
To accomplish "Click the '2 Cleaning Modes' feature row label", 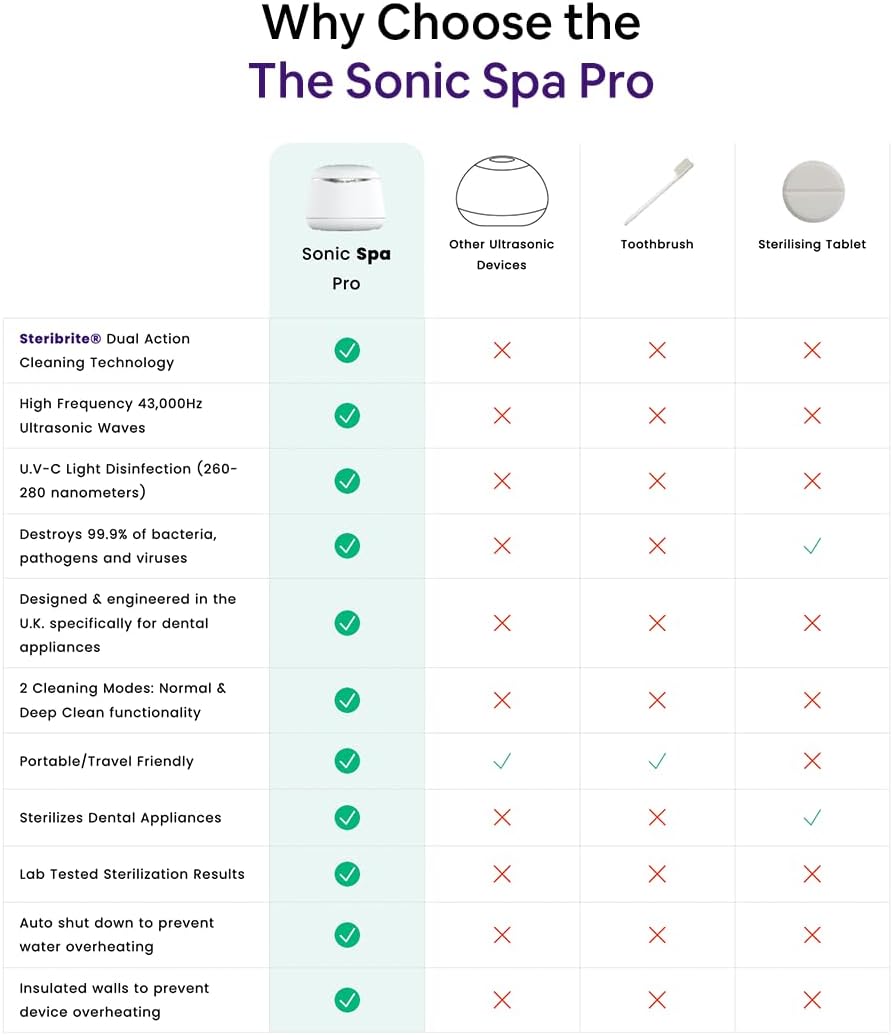I will click(x=123, y=700).
